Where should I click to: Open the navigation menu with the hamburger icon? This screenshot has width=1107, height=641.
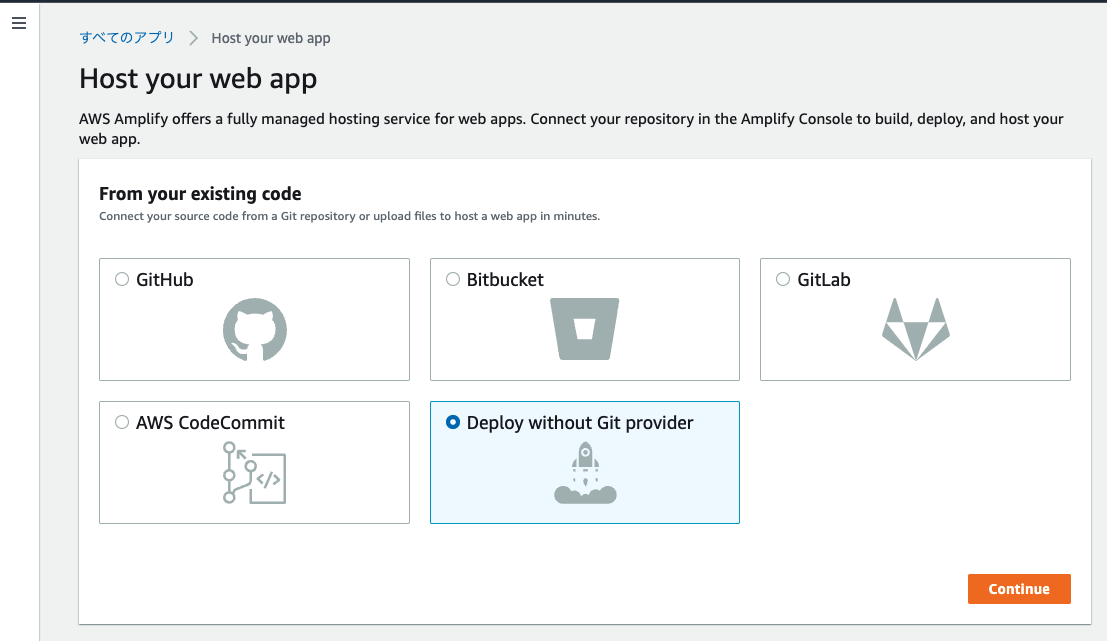pos(18,22)
